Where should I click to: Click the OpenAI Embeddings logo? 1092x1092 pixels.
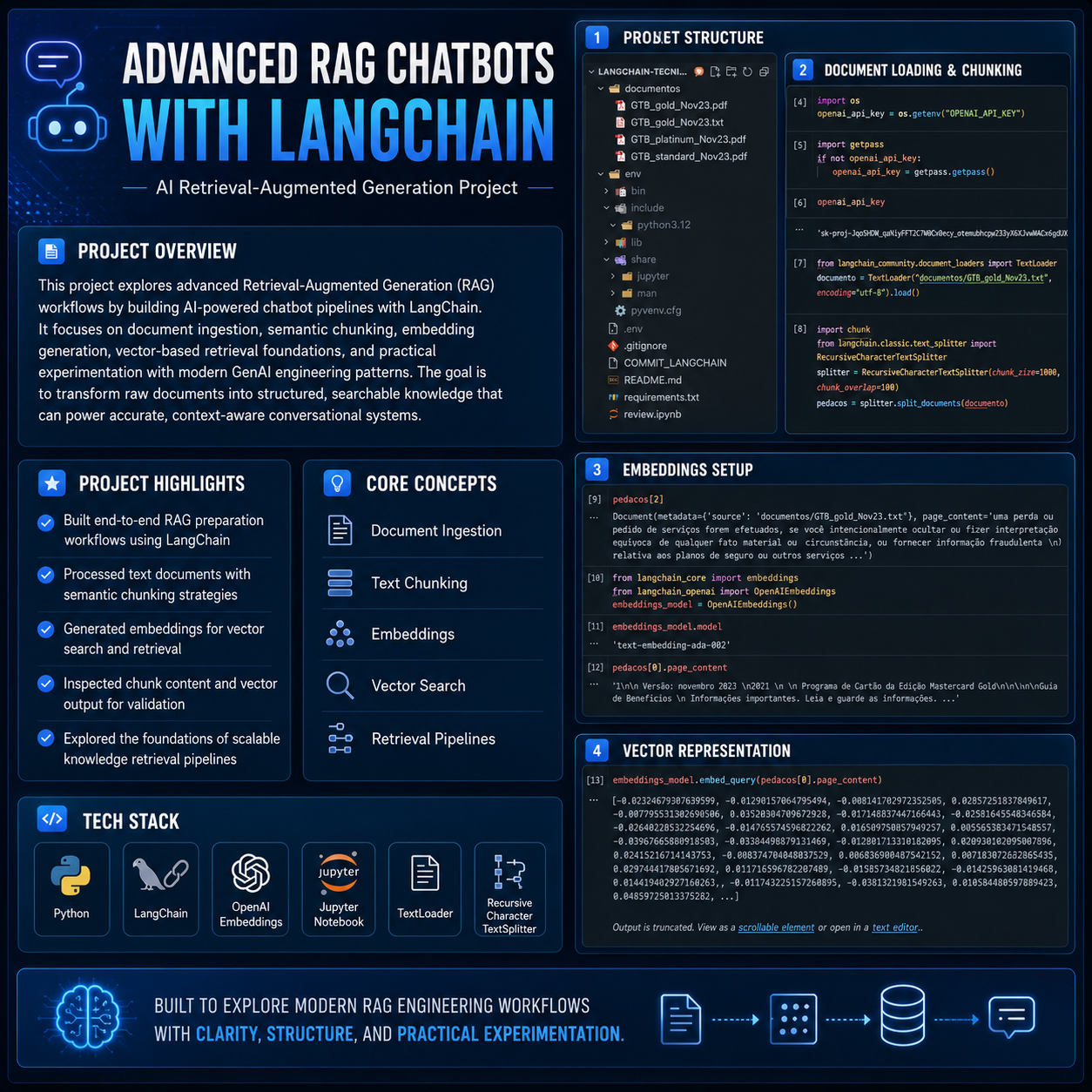(x=251, y=873)
